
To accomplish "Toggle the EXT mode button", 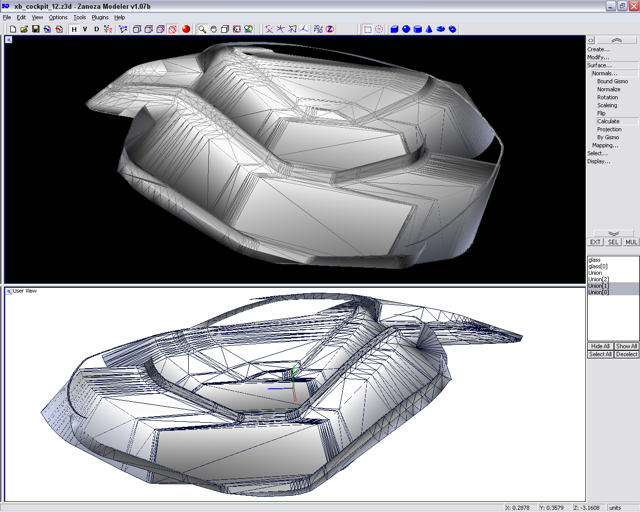I will pyautogui.click(x=595, y=242).
